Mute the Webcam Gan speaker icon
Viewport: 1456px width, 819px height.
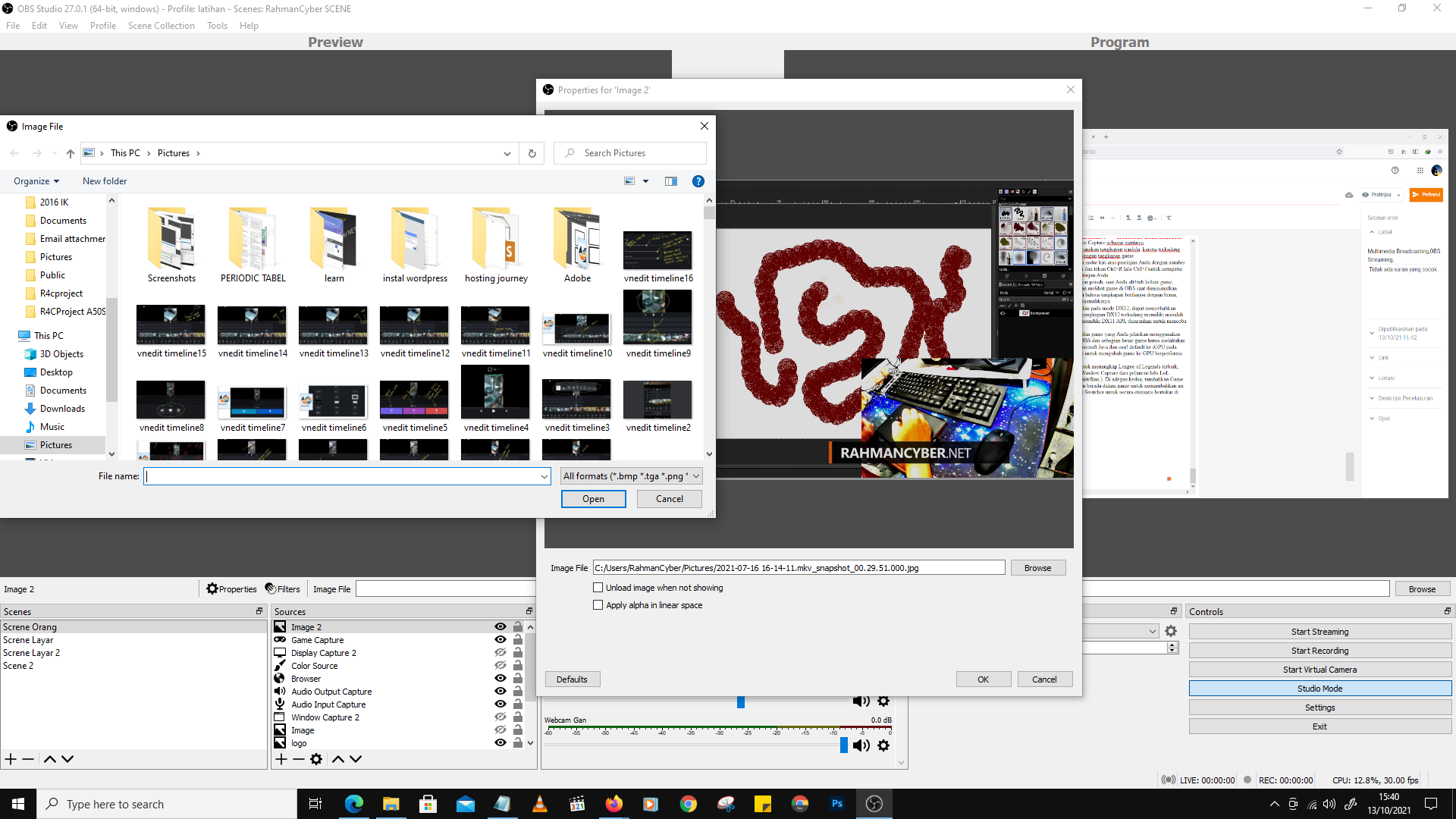(861, 745)
